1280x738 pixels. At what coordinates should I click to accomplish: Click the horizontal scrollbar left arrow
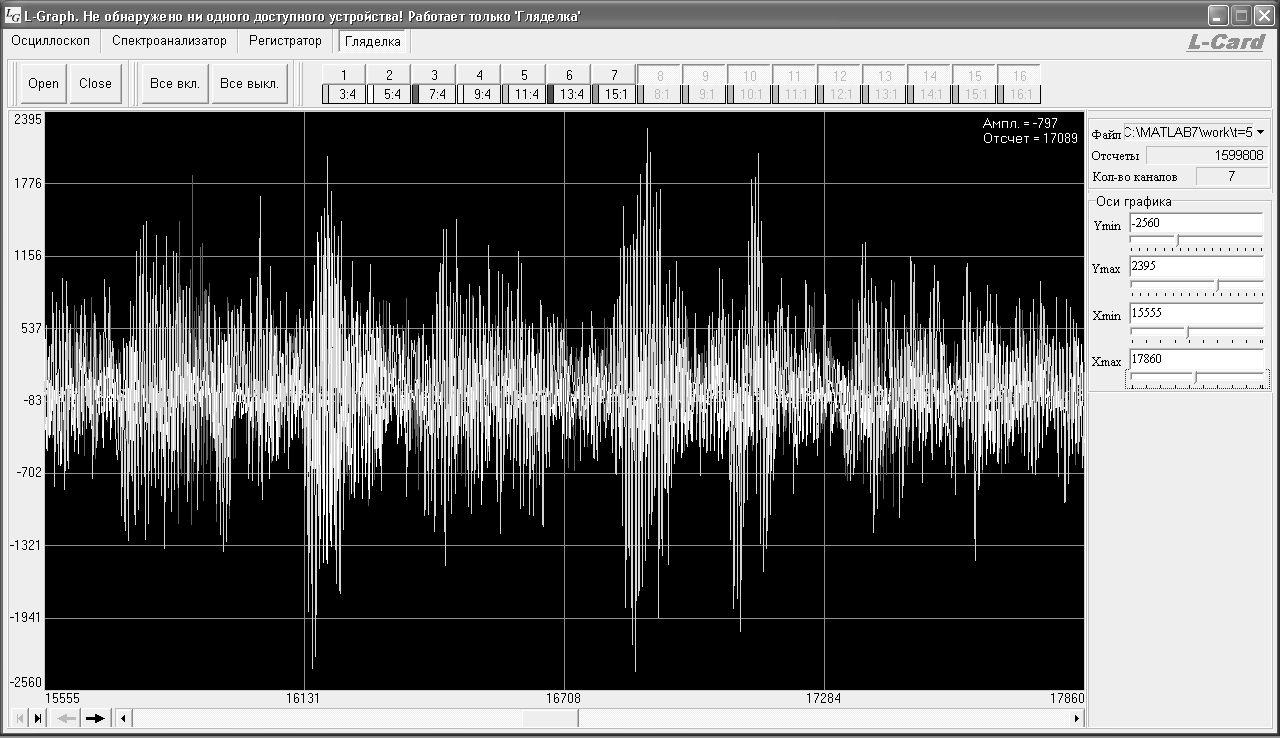tap(123, 717)
